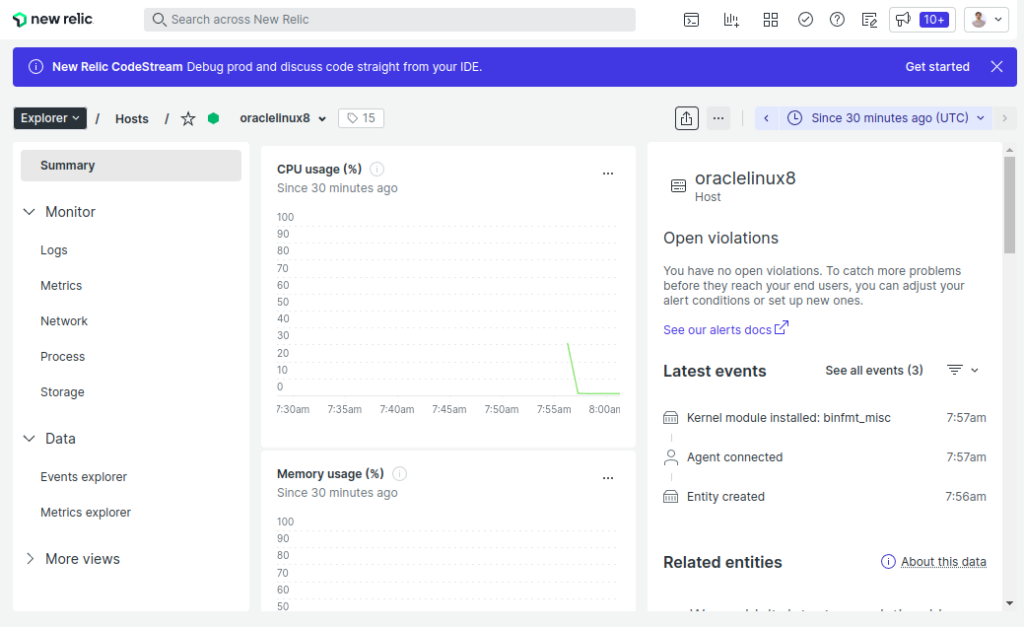Open Metrics explorer

(x=86, y=512)
